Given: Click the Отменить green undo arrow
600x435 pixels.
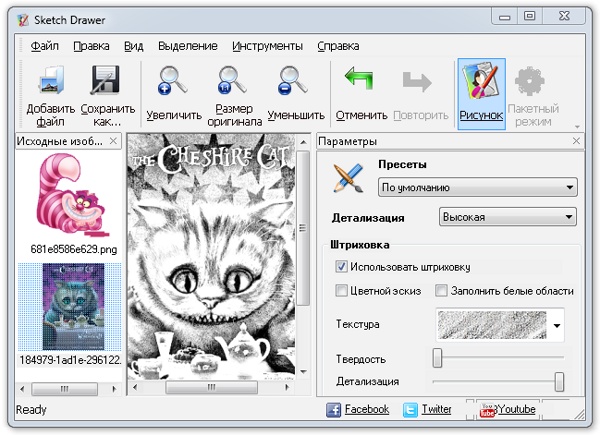Looking at the screenshot, I should pyautogui.click(x=361, y=81).
